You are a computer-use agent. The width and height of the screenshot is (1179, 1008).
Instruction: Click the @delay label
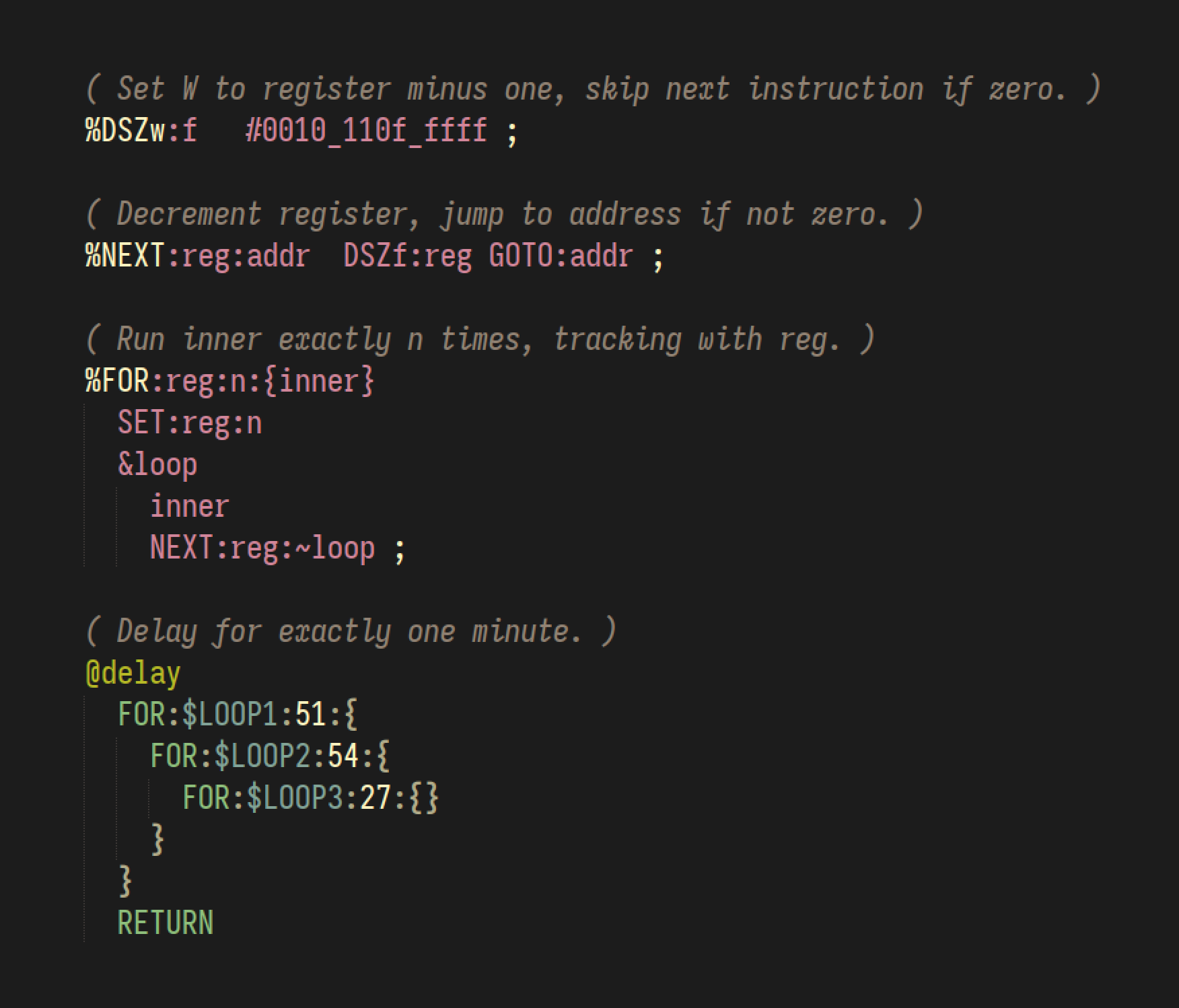pyautogui.click(x=133, y=673)
